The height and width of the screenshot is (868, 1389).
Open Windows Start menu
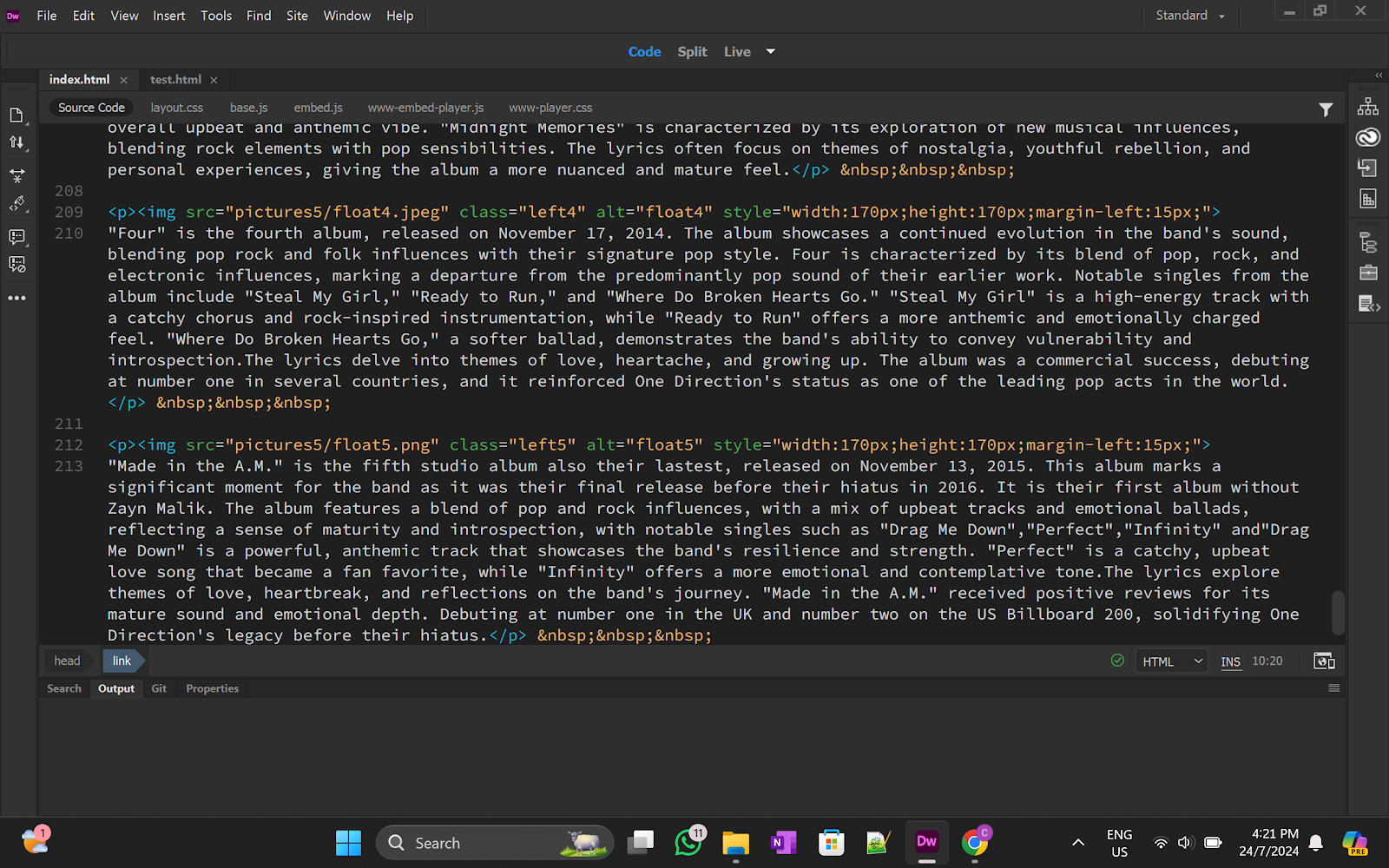tap(348, 843)
